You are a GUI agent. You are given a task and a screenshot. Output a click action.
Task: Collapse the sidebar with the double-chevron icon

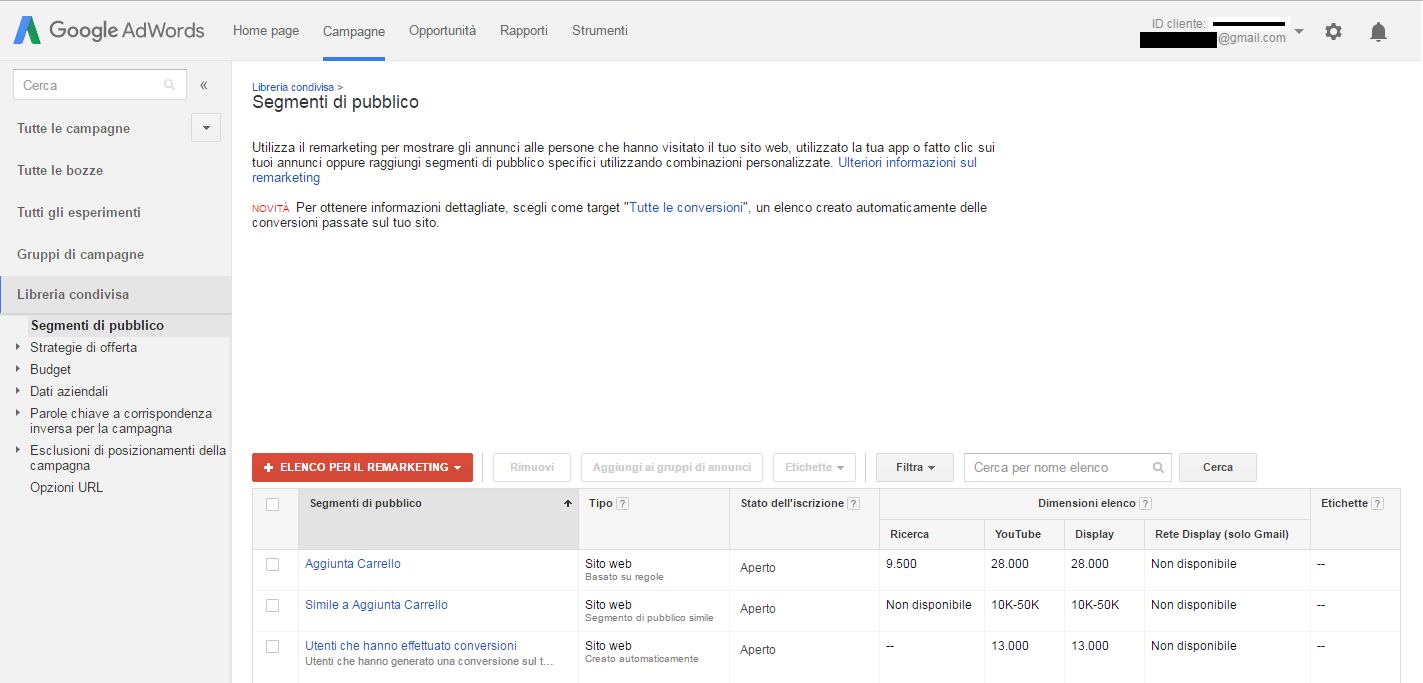click(204, 85)
